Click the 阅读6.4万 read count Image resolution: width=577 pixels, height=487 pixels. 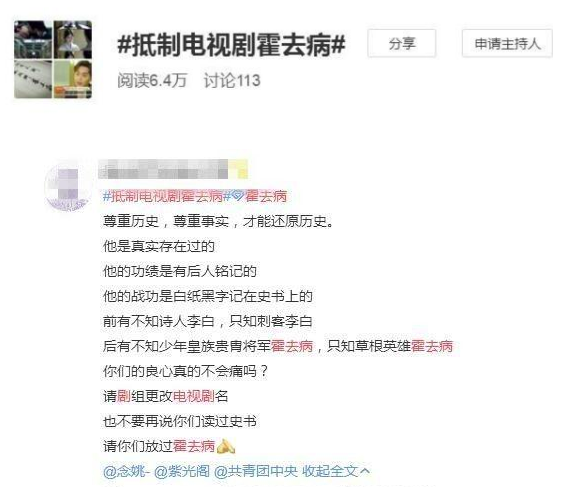(152, 80)
